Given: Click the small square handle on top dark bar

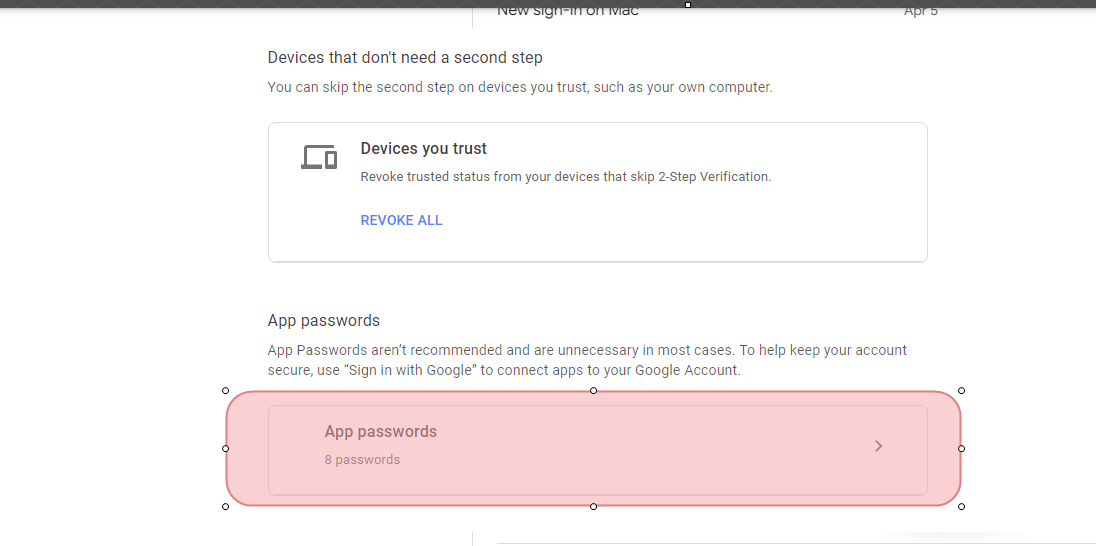Looking at the screenshot, I should (x=688, y=5).
